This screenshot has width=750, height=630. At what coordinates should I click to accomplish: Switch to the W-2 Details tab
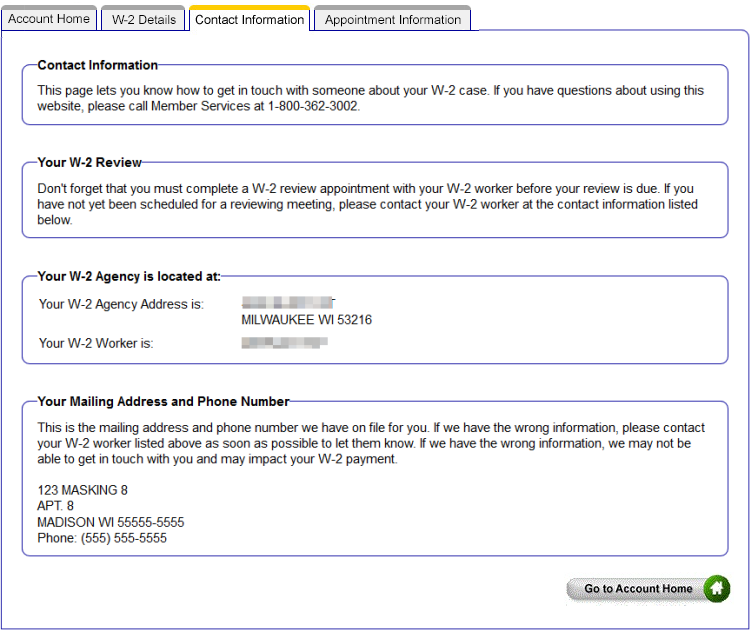[x=143, y=19]
